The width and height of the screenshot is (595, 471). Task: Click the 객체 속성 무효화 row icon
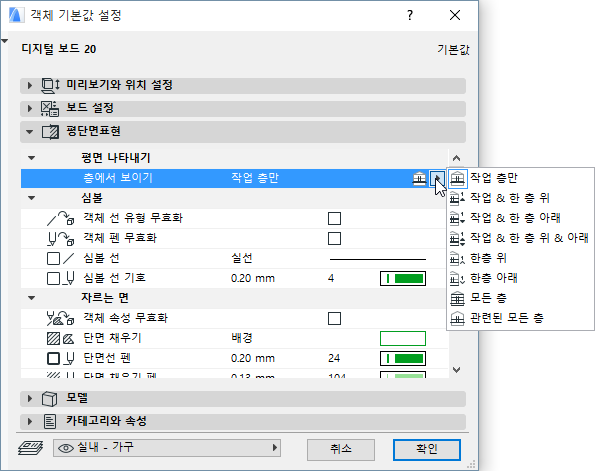pos(60,318)
